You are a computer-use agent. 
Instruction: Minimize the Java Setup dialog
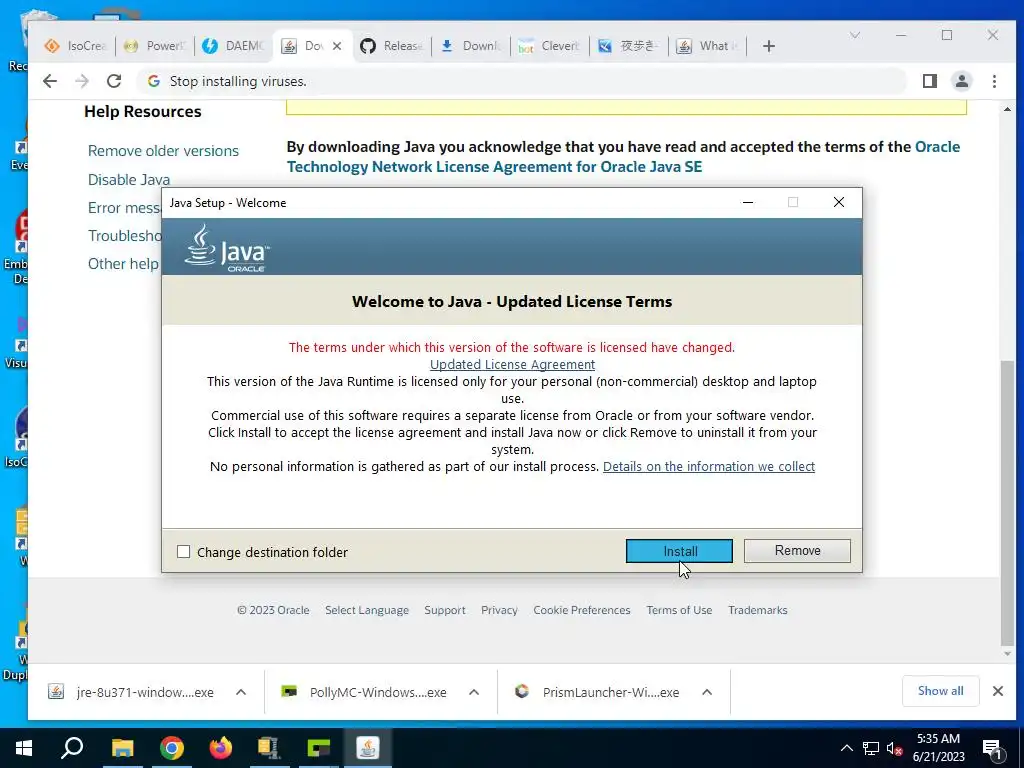(748, 202)
